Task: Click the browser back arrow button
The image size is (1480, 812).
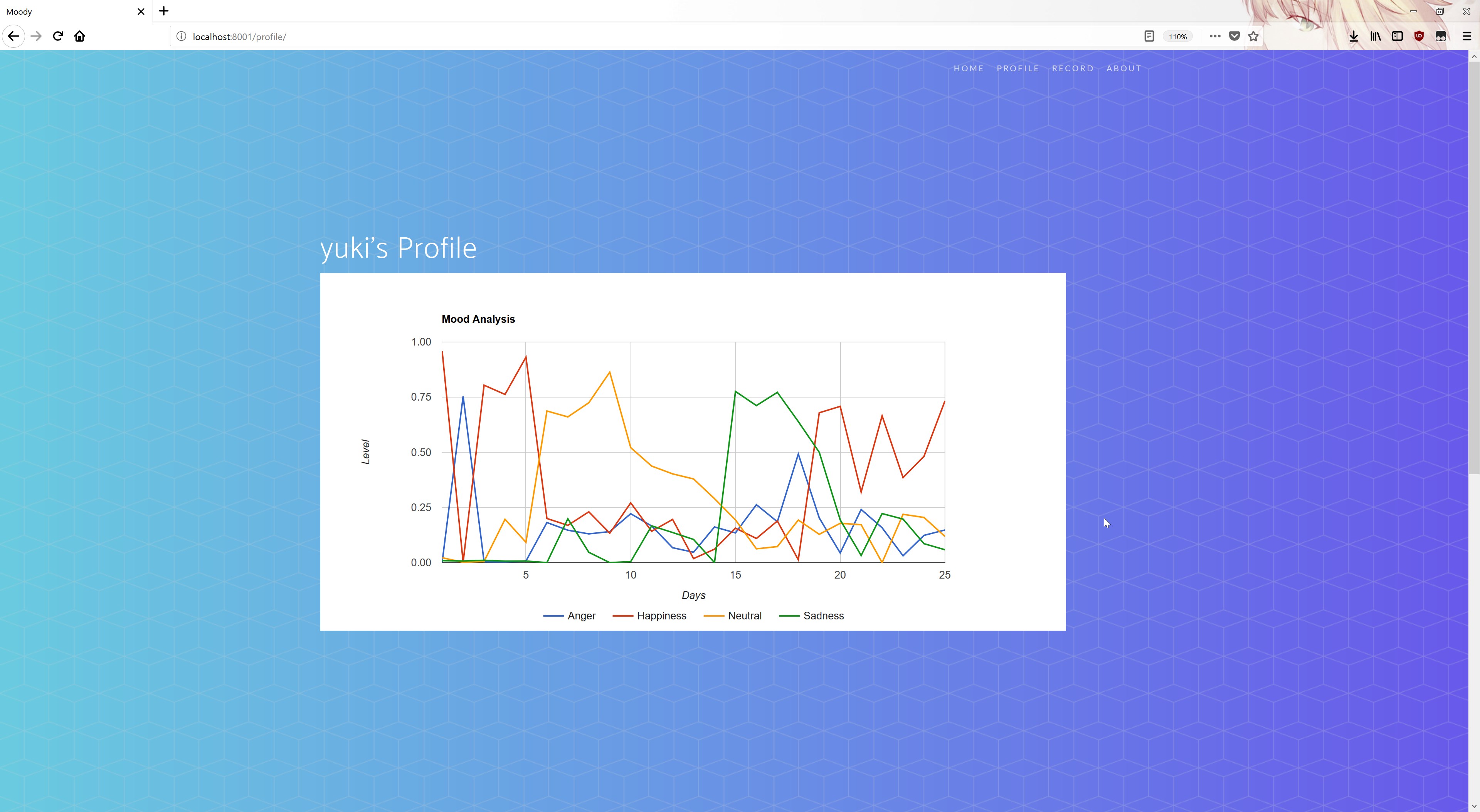Action: coord(13,36)
